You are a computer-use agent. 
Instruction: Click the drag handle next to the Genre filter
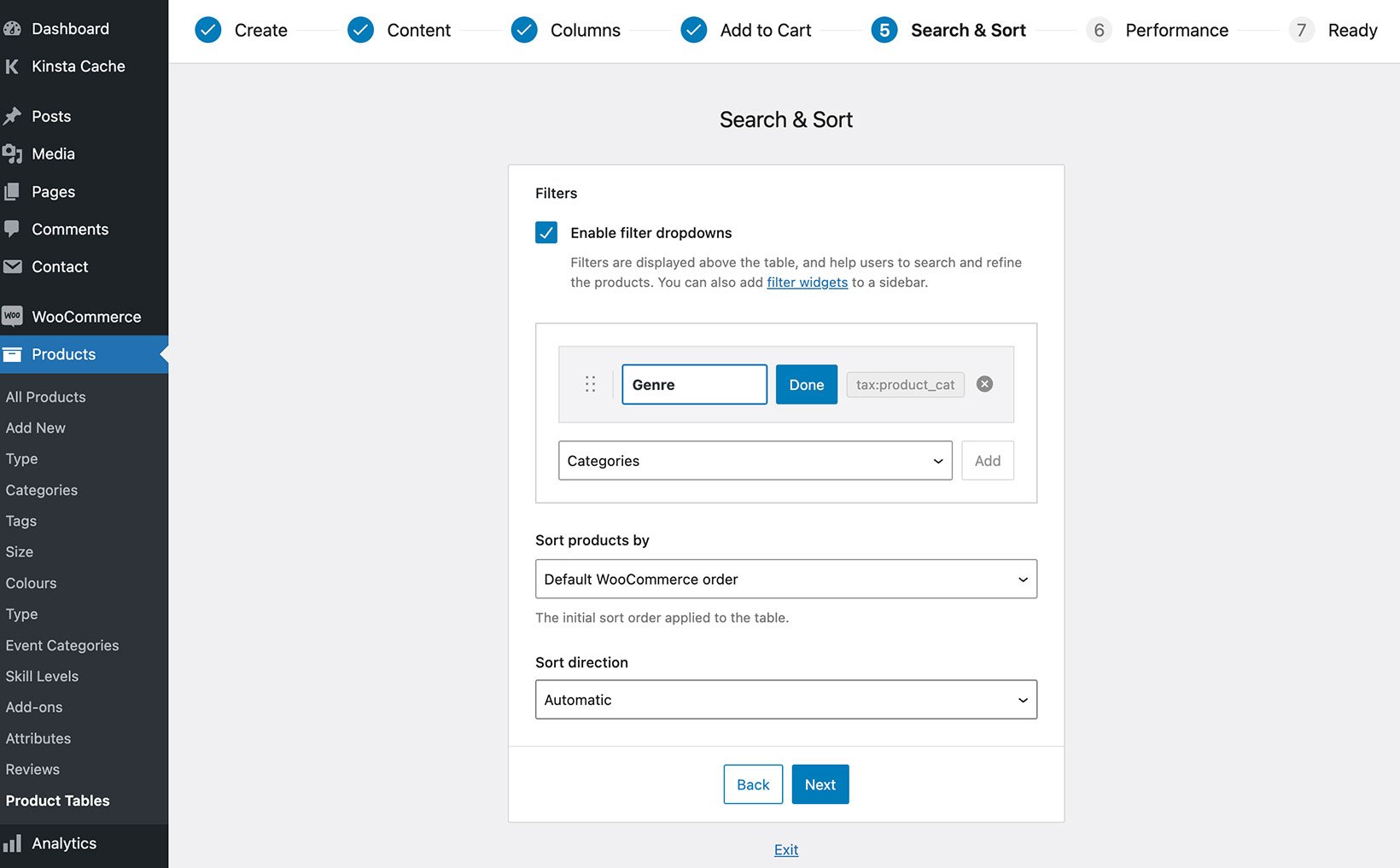click(590, 384)
